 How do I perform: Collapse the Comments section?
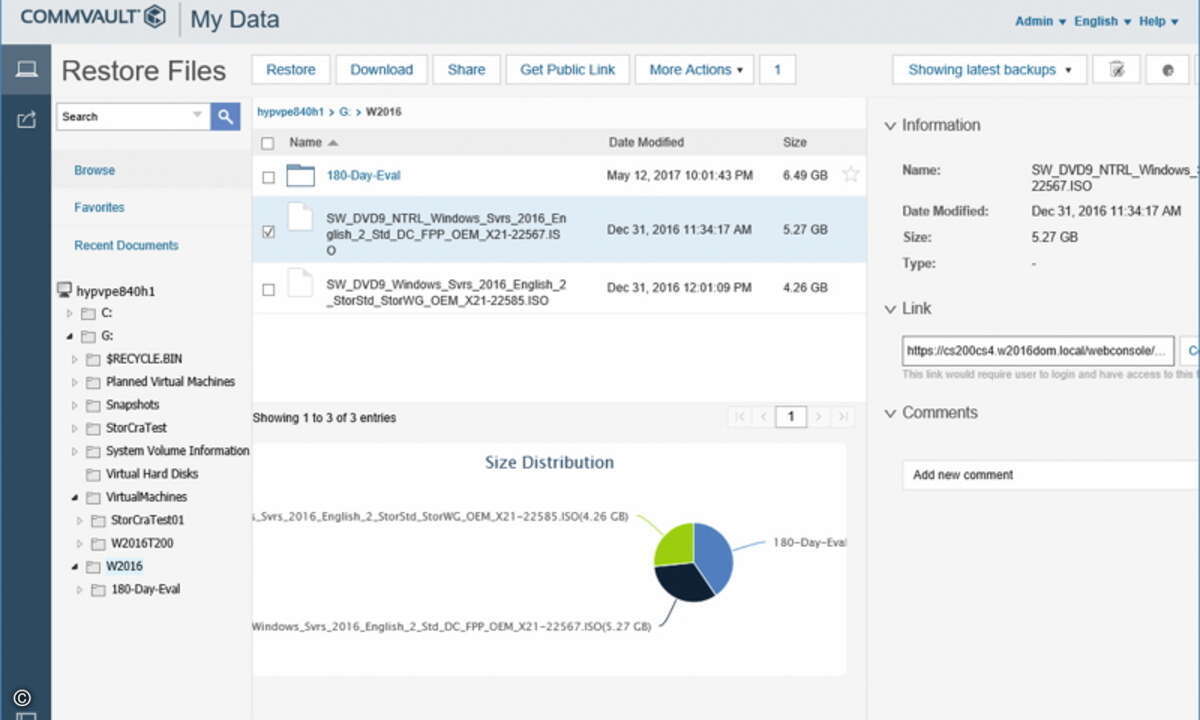tap(891, 413)
